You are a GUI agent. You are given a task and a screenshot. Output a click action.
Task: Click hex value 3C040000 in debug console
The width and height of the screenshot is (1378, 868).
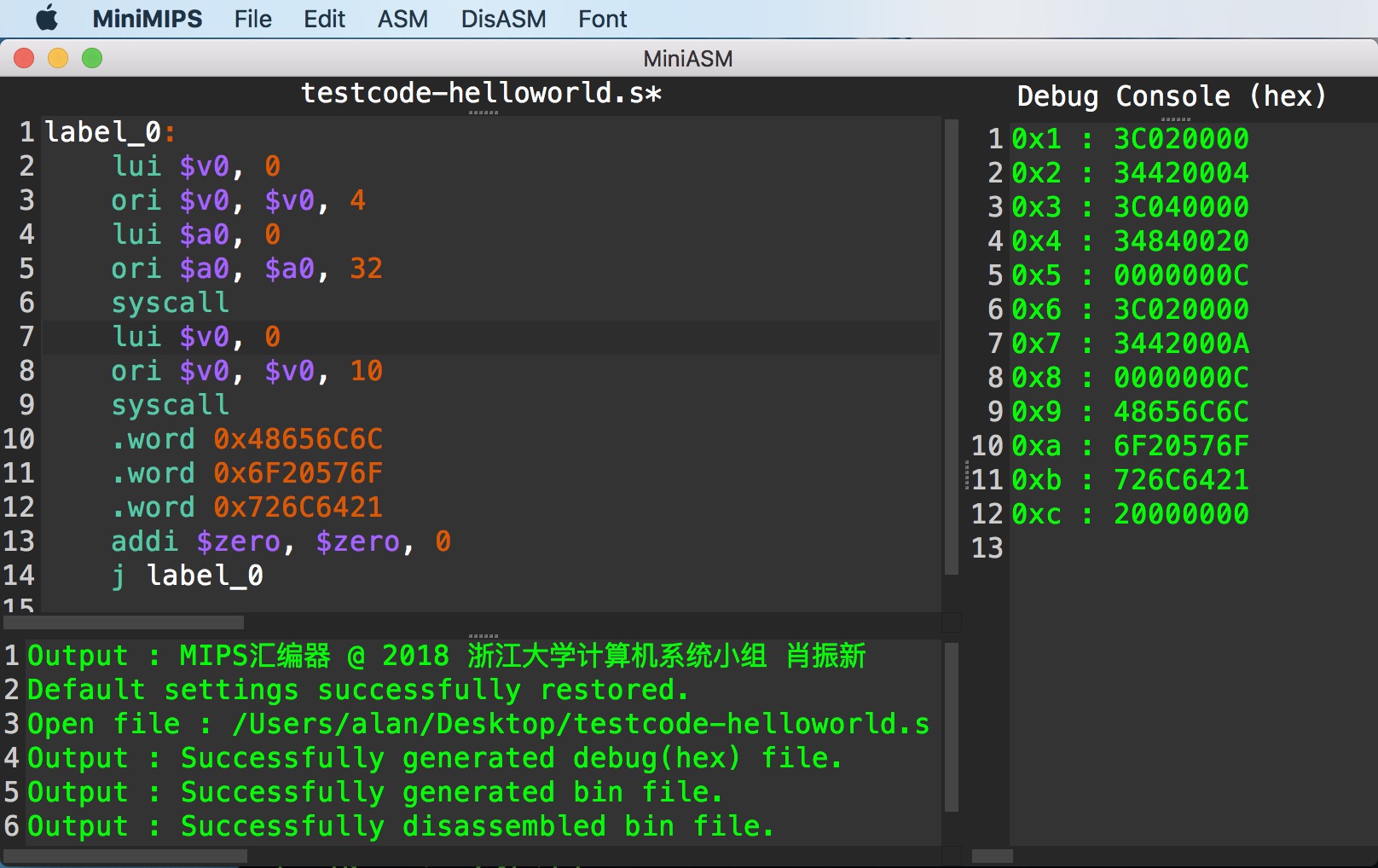tap(1181, 207)
